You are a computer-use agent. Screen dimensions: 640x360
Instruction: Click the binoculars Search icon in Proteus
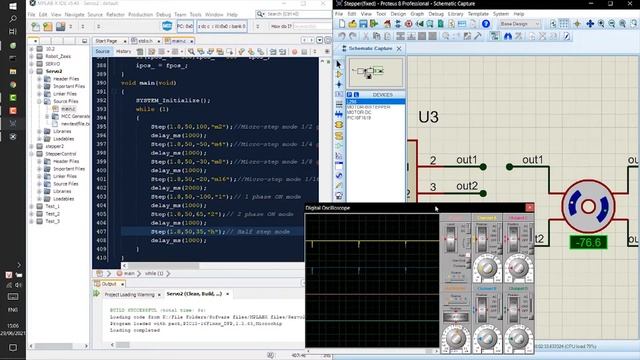click(507, 36)
